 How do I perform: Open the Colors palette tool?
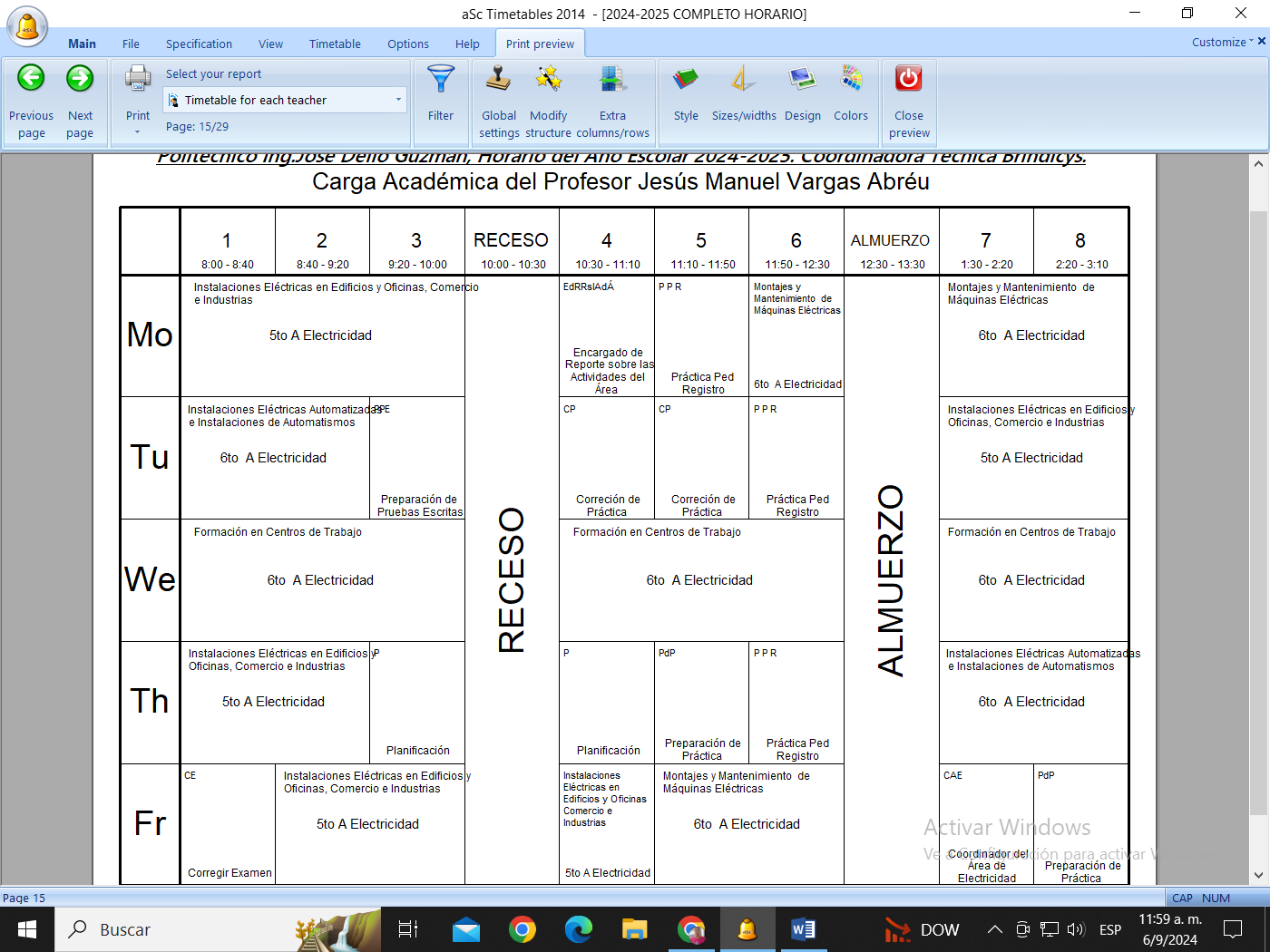851,92
